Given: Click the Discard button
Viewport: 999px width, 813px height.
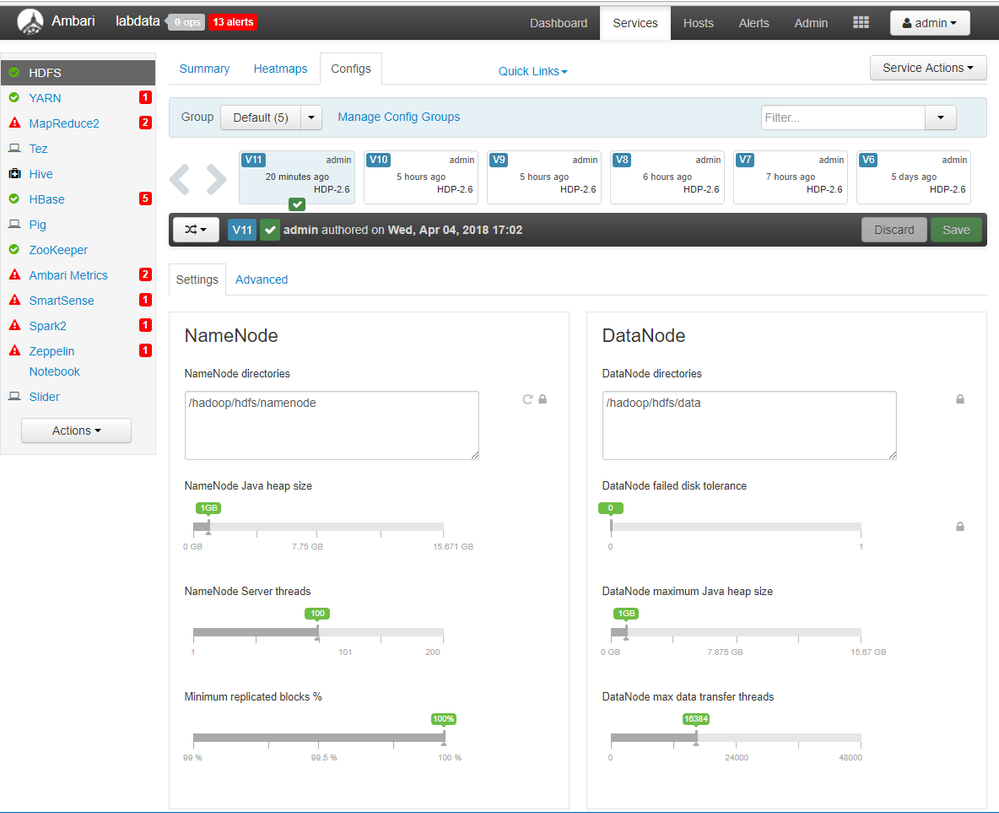Looking at the screenshot, I should pyautogui.click(x=894, y=229).
